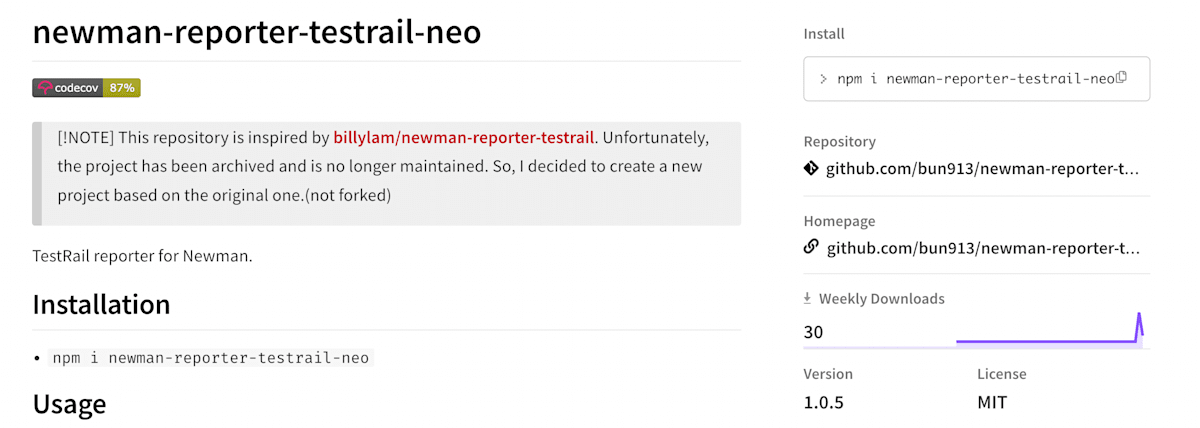Screen dimensions: 1200x428
Task: Click the weekly downloads purple sparkline chart
Action: (x=1050, y=328)
